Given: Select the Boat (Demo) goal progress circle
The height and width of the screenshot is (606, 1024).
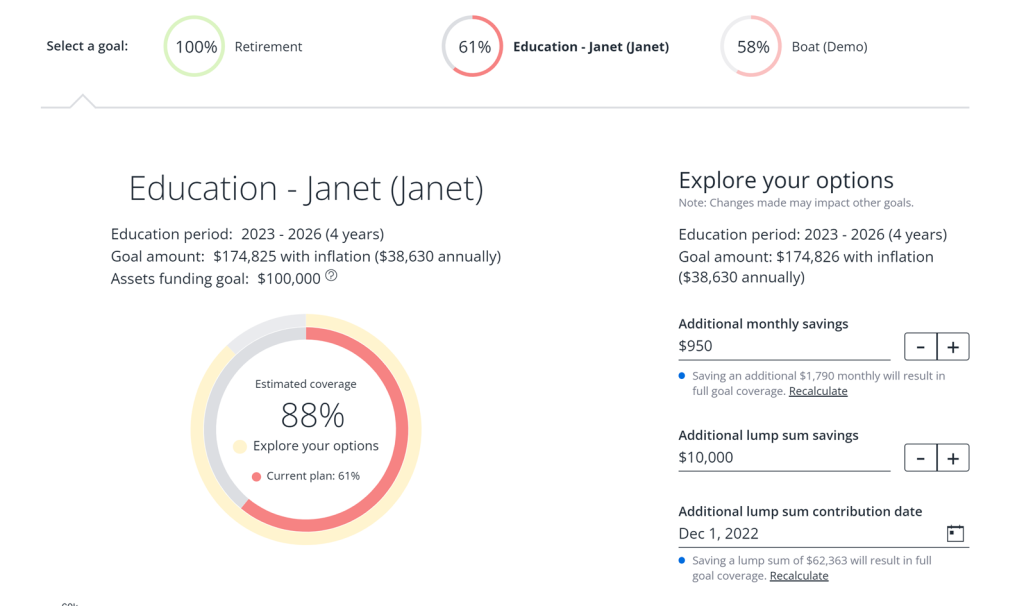Looking at the screenshot, I should tap(750, 46).
